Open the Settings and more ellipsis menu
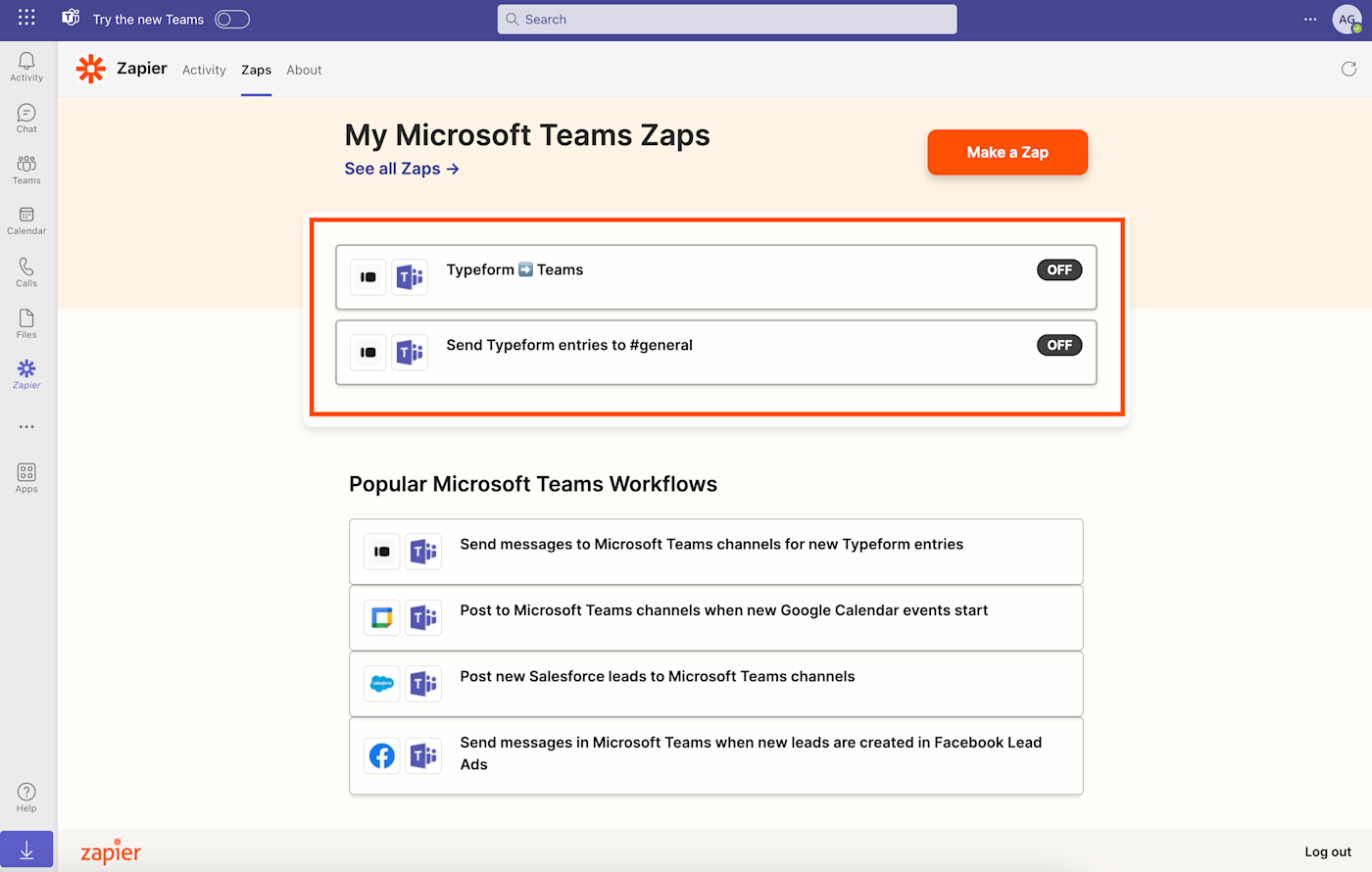The height and width of the screenshot is (872, 1372). tap(1310, 20)
